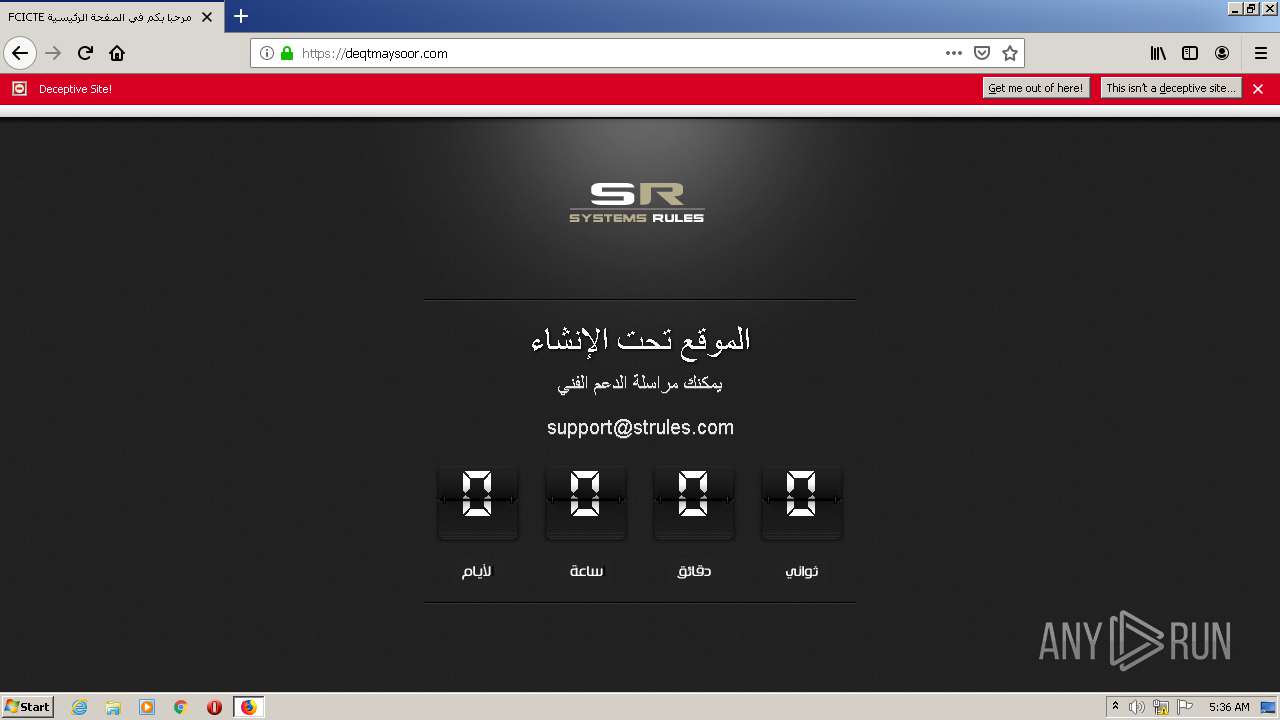Open Windows Explorer folder in taskbar

113,707
